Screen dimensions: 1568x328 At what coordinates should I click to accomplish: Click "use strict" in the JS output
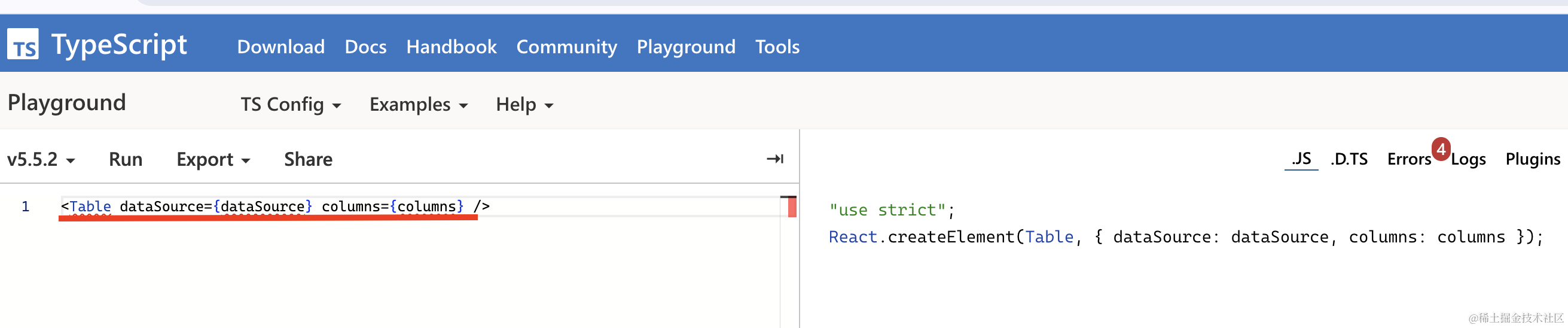(887, 210)
